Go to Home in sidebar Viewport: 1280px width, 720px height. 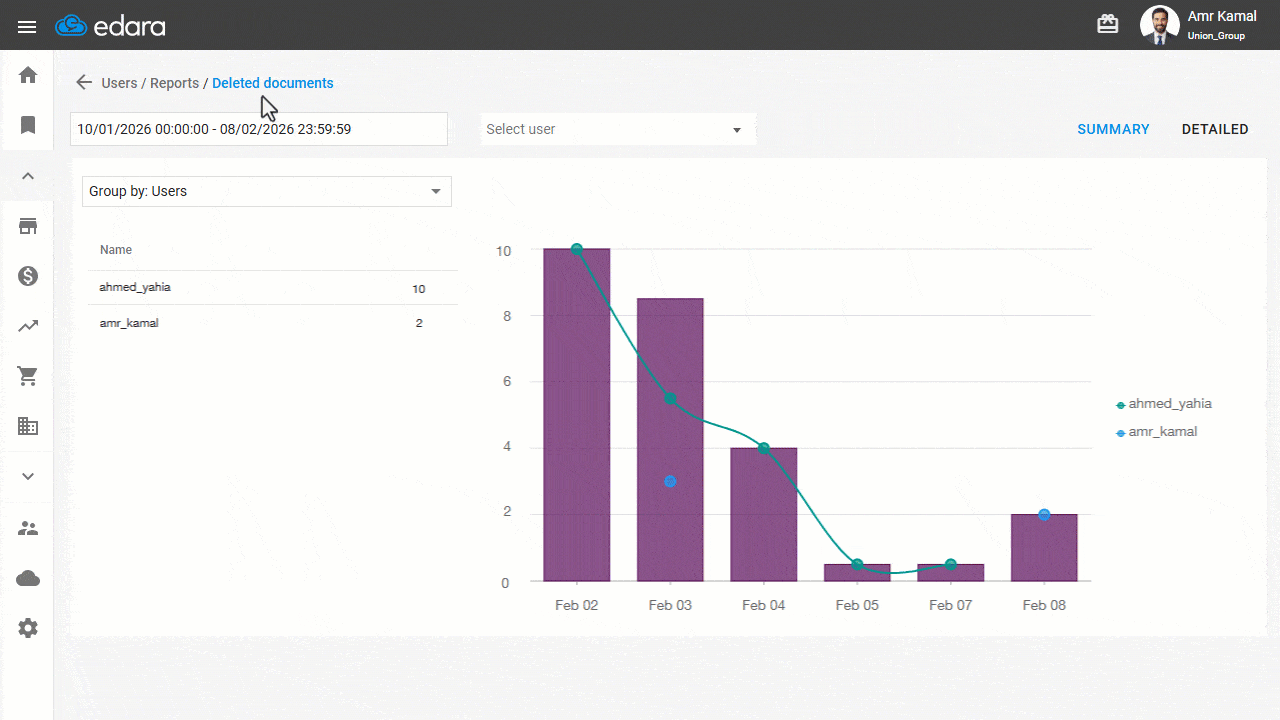[28, 75]
